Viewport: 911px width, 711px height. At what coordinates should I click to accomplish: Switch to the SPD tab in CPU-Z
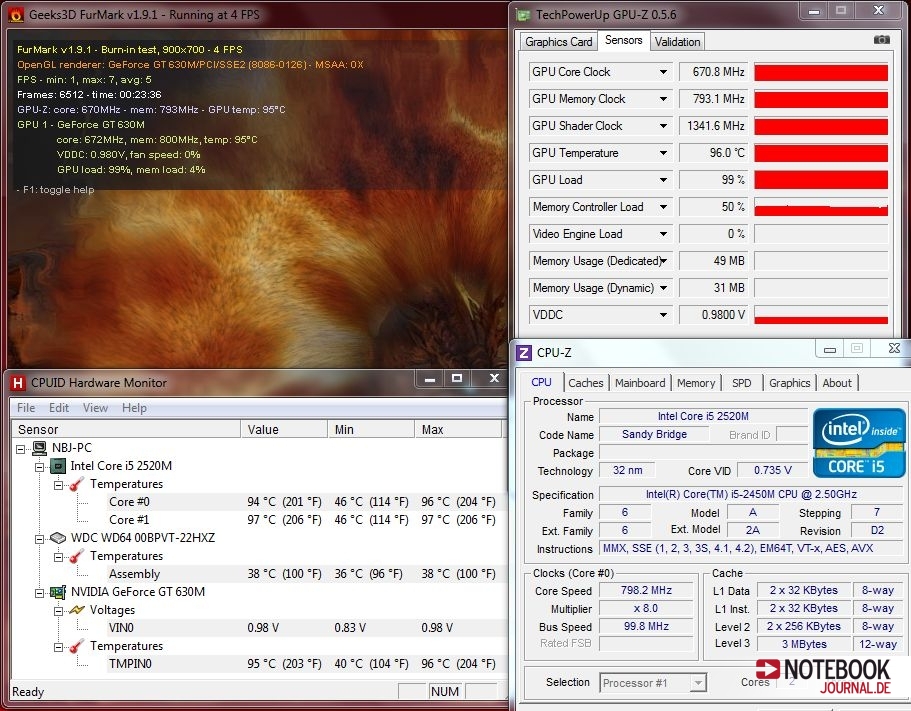coord(742,383)
